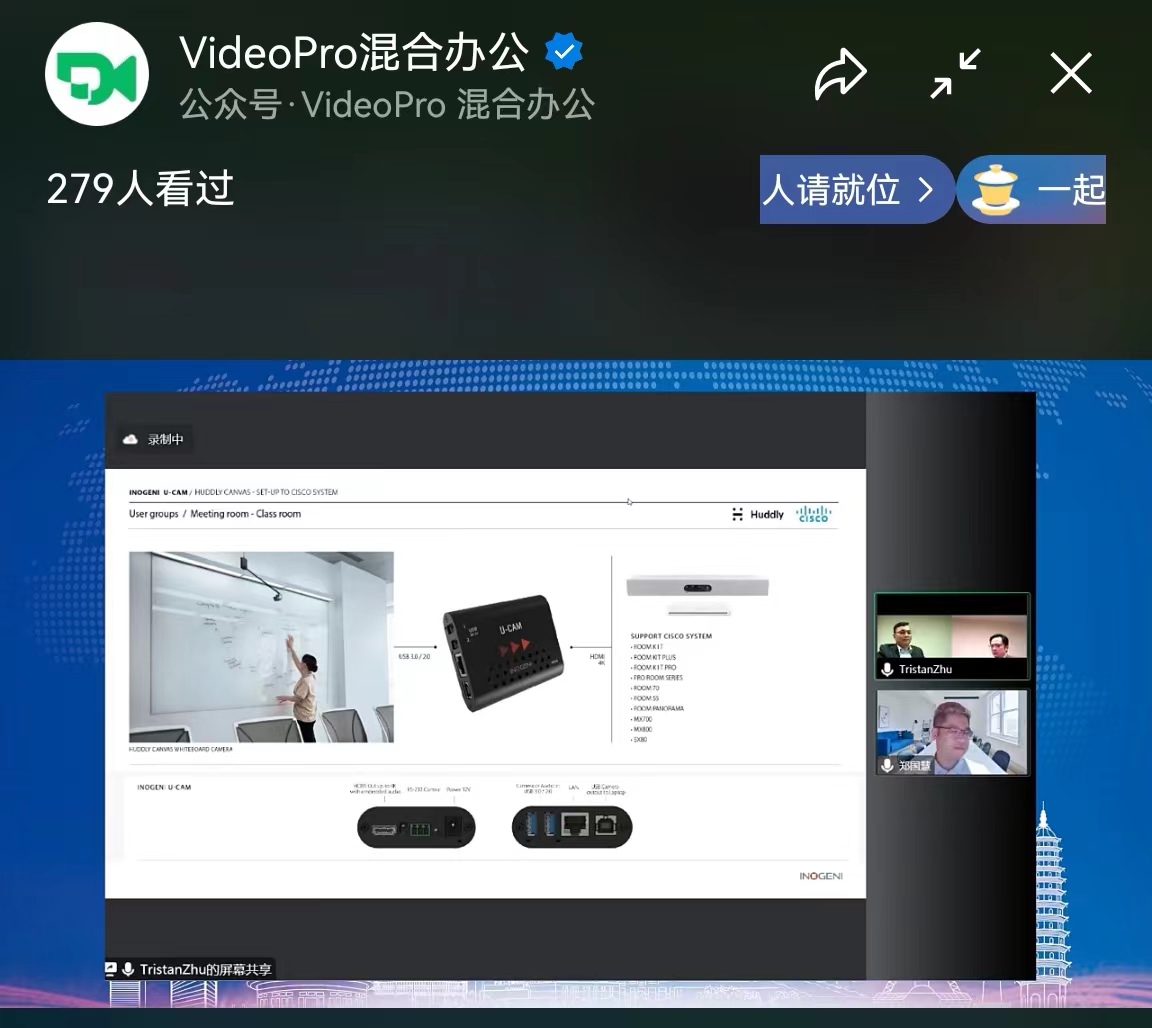Click the Huddly logo on slide

(758, 514)
